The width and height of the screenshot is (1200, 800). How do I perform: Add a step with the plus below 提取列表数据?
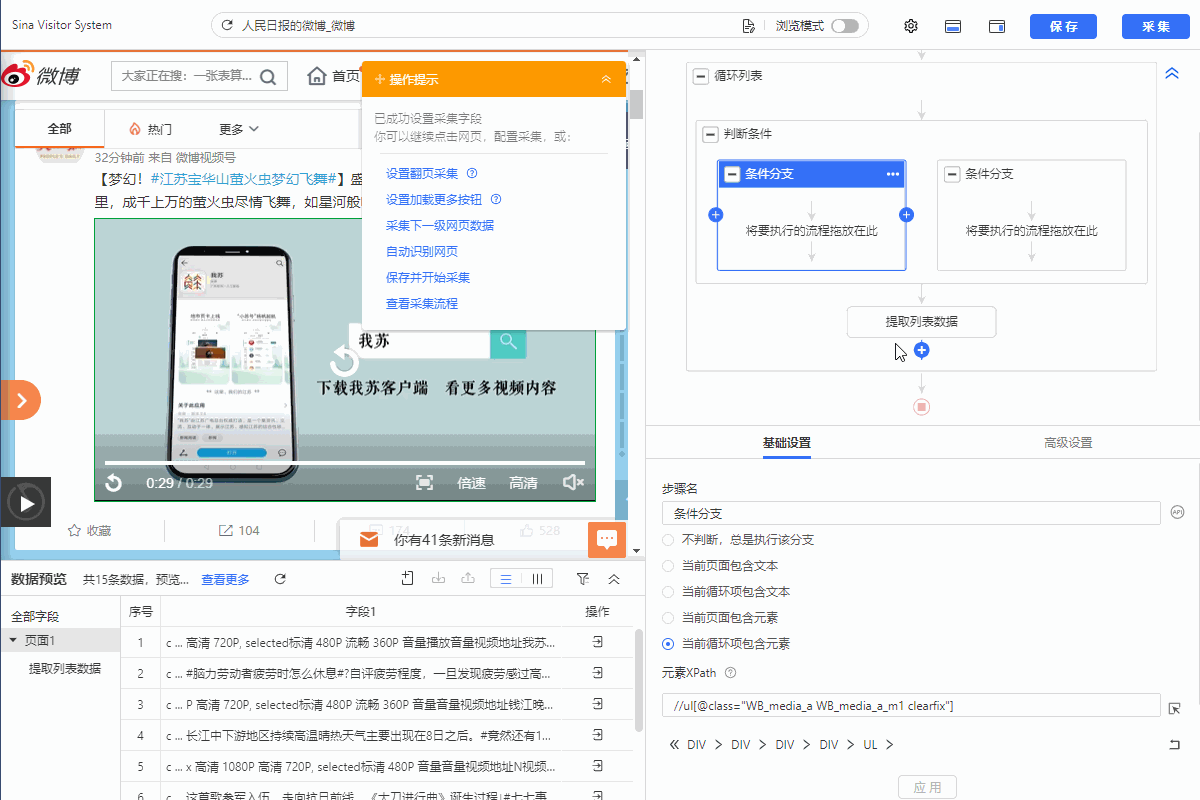point(922,350)
